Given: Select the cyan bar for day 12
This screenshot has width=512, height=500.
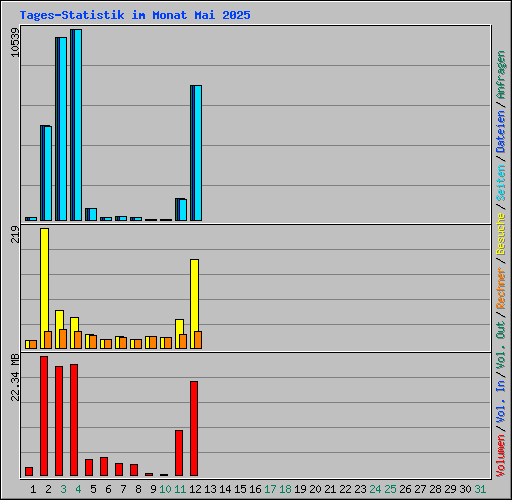Looking at the screenshot, I should coord(198,153).
